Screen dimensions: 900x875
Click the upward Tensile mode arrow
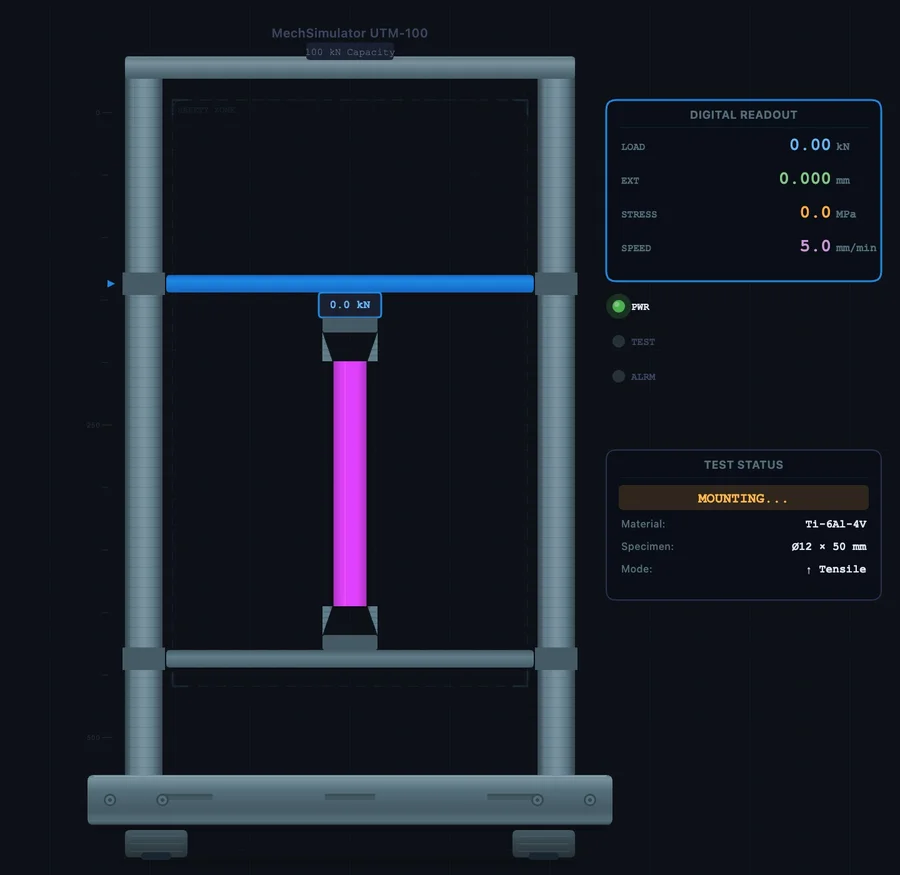pyautogui.click(x=810, y=569)
